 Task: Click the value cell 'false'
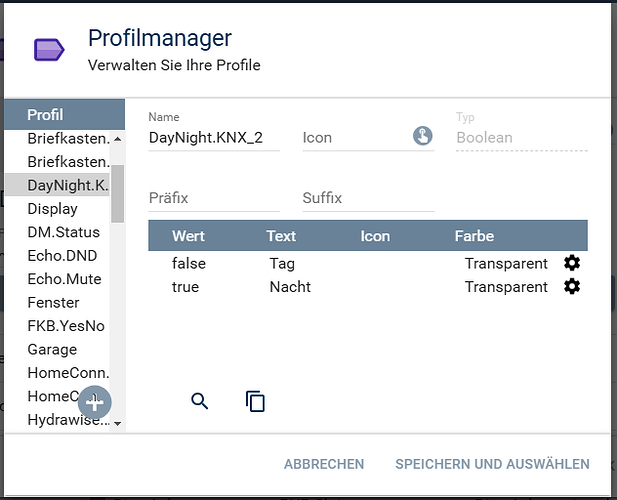188,263
